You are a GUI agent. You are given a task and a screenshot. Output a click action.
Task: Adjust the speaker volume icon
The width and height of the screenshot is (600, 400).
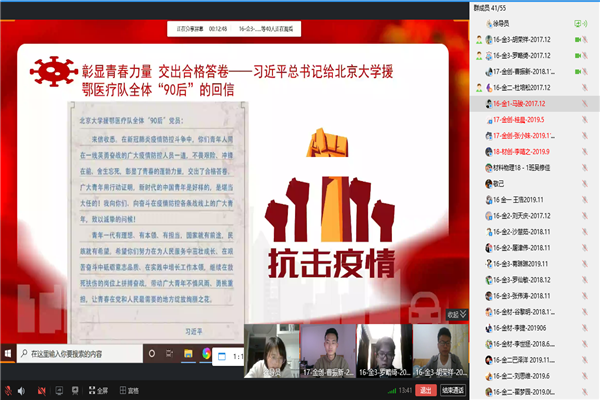coord(21,391)
